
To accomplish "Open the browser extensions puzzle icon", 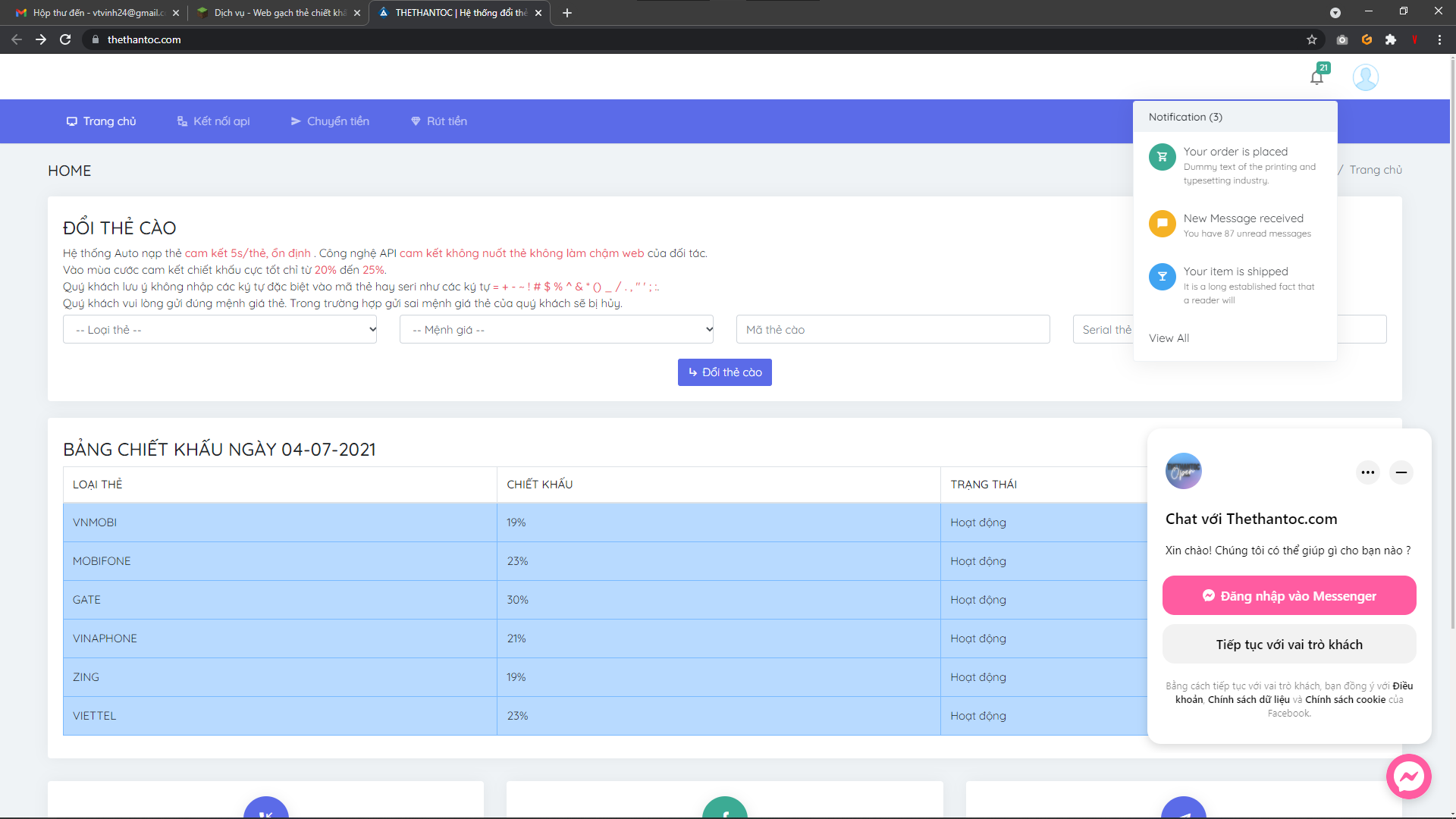I will point(1390,39).
